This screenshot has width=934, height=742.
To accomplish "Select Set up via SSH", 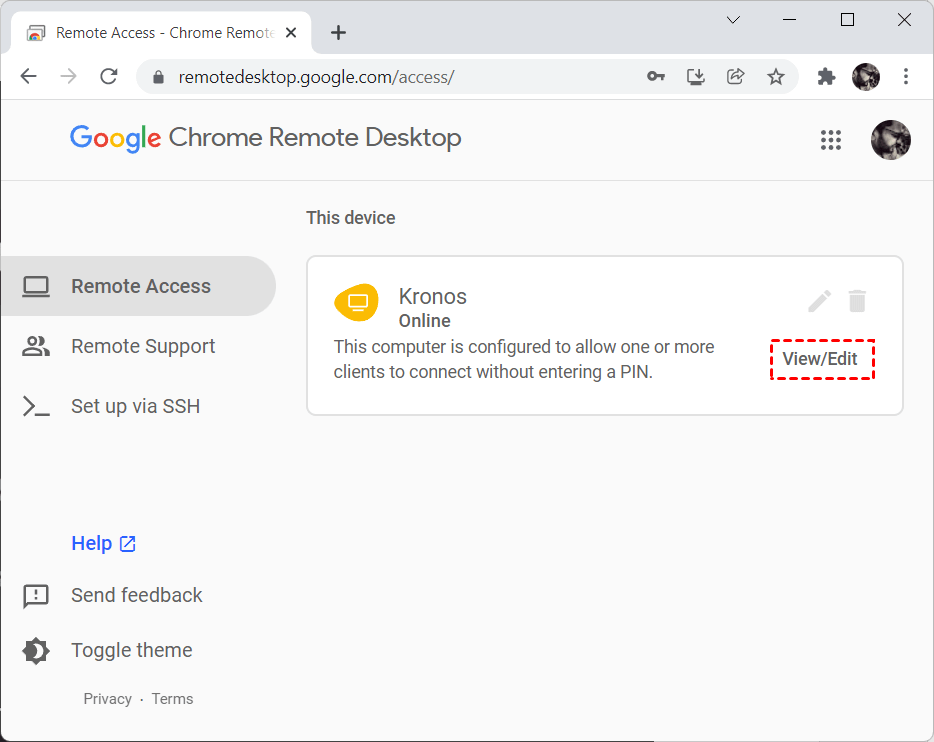I will pyautogui.click(x=135, y=406).
